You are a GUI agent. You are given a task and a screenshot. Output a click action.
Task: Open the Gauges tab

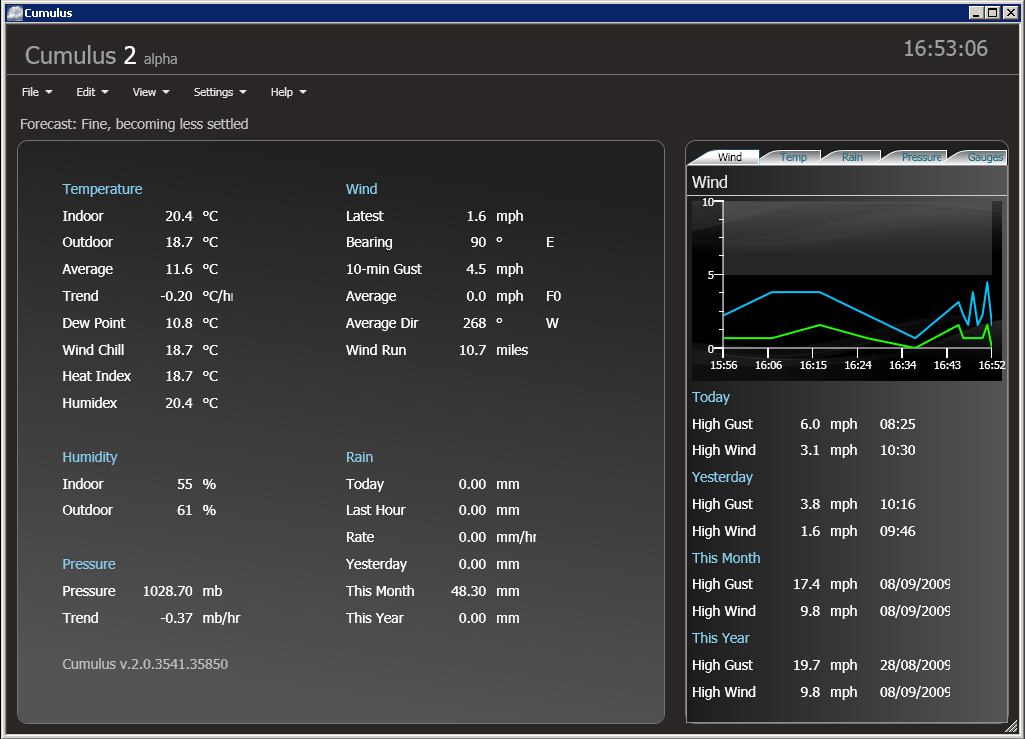984,157
